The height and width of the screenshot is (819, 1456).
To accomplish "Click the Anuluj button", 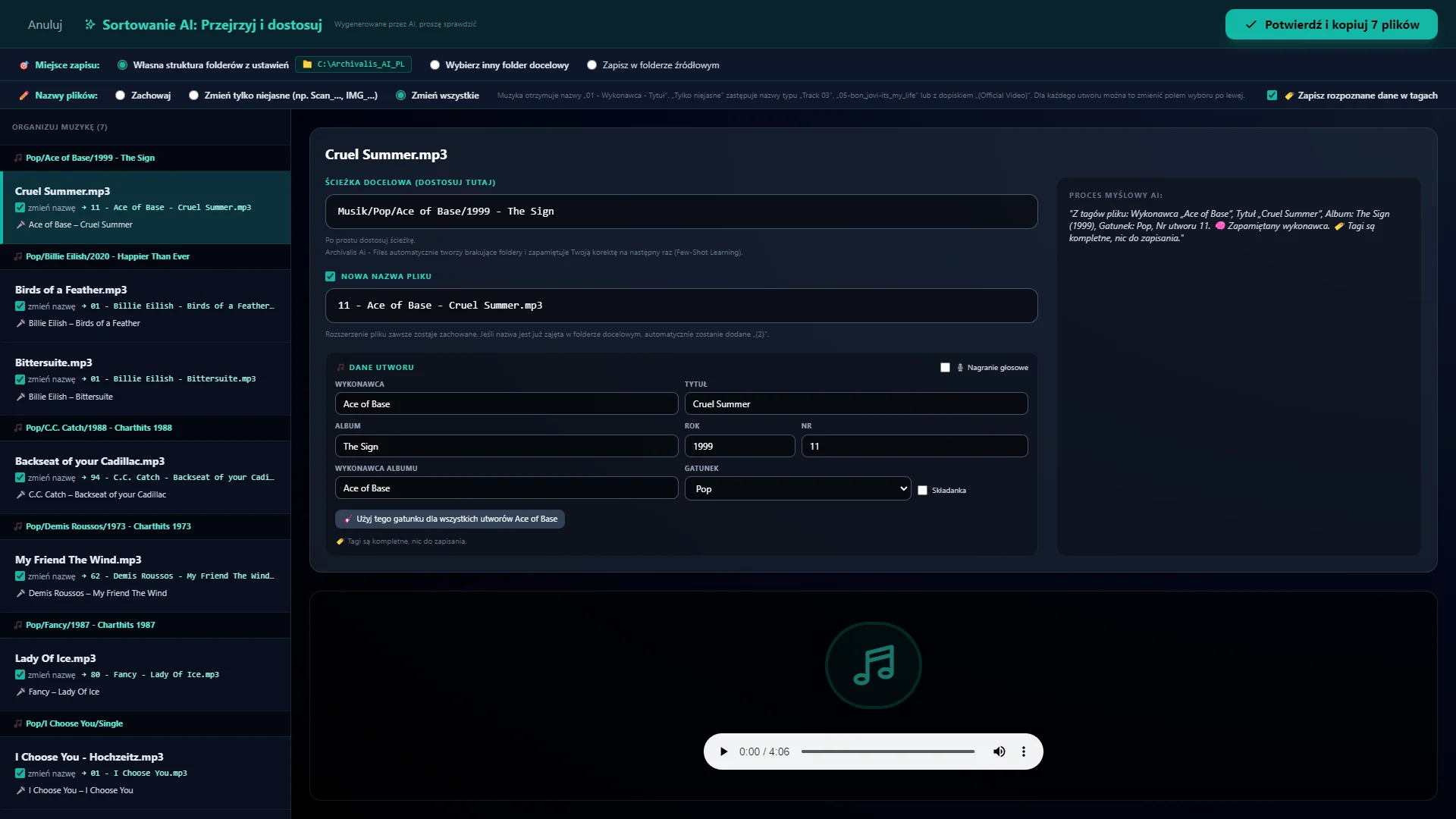I will click(45, 25).
